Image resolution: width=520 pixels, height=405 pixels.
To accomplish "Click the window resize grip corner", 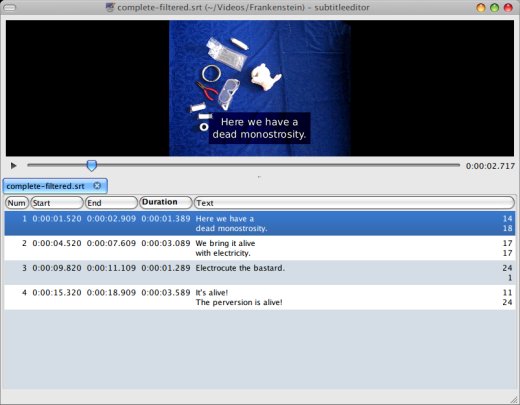I will 514,399.
